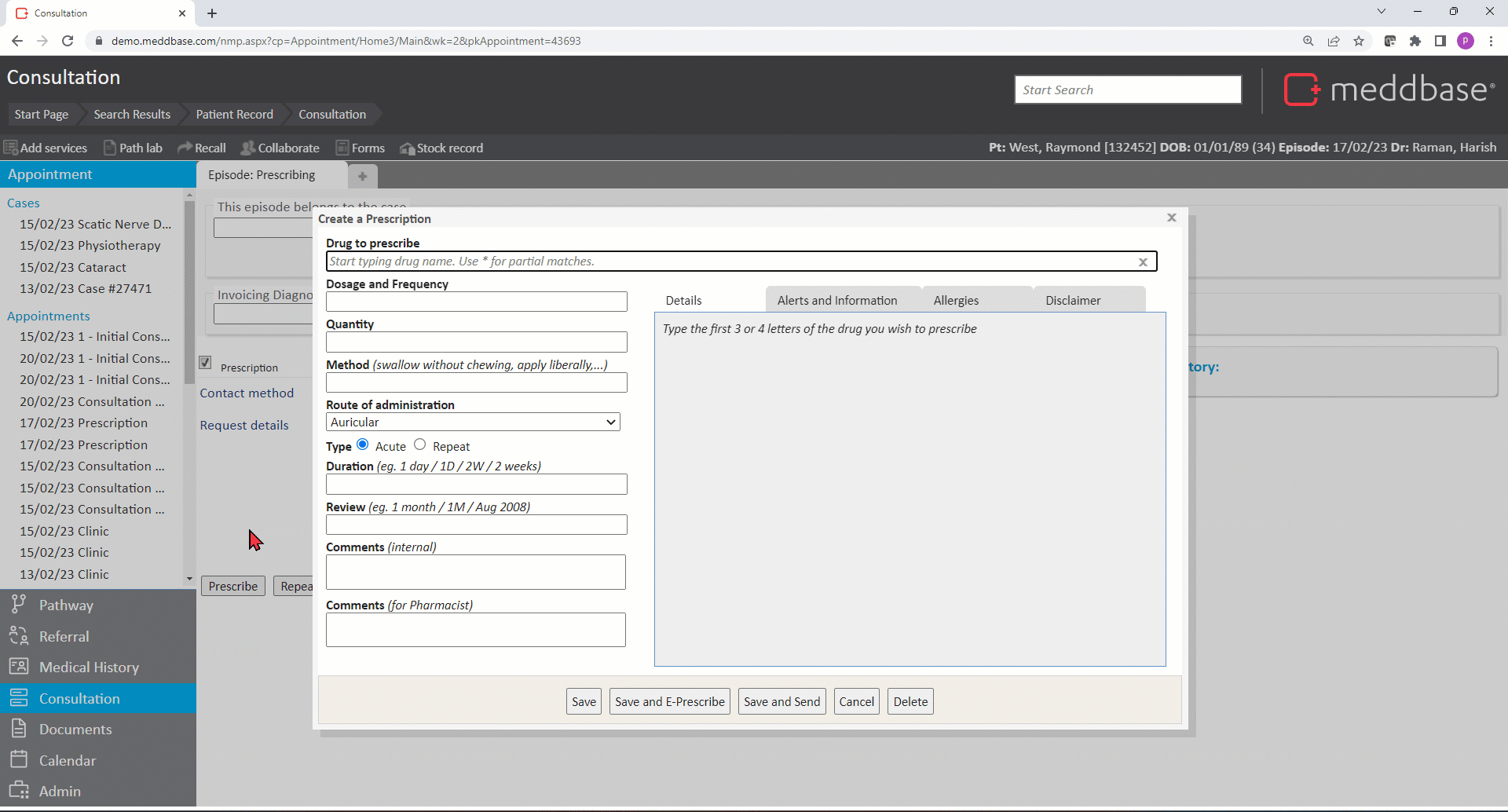Image resolution: width=1508 pixels, height=812 pixels.
Task: Switch to the Disclaimer tab
Action: [1073, 300]
